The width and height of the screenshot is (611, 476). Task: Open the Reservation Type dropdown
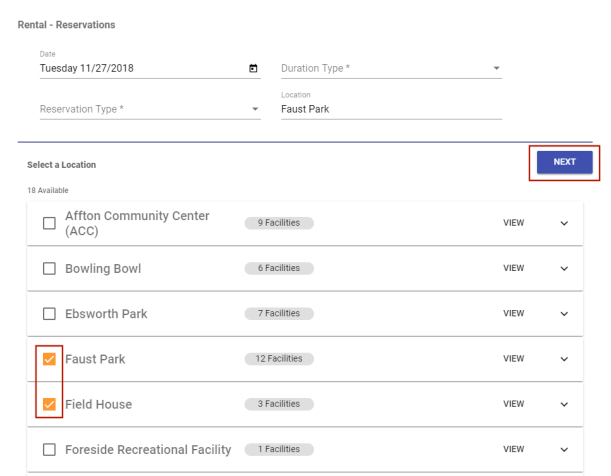(x=148, y=109)
